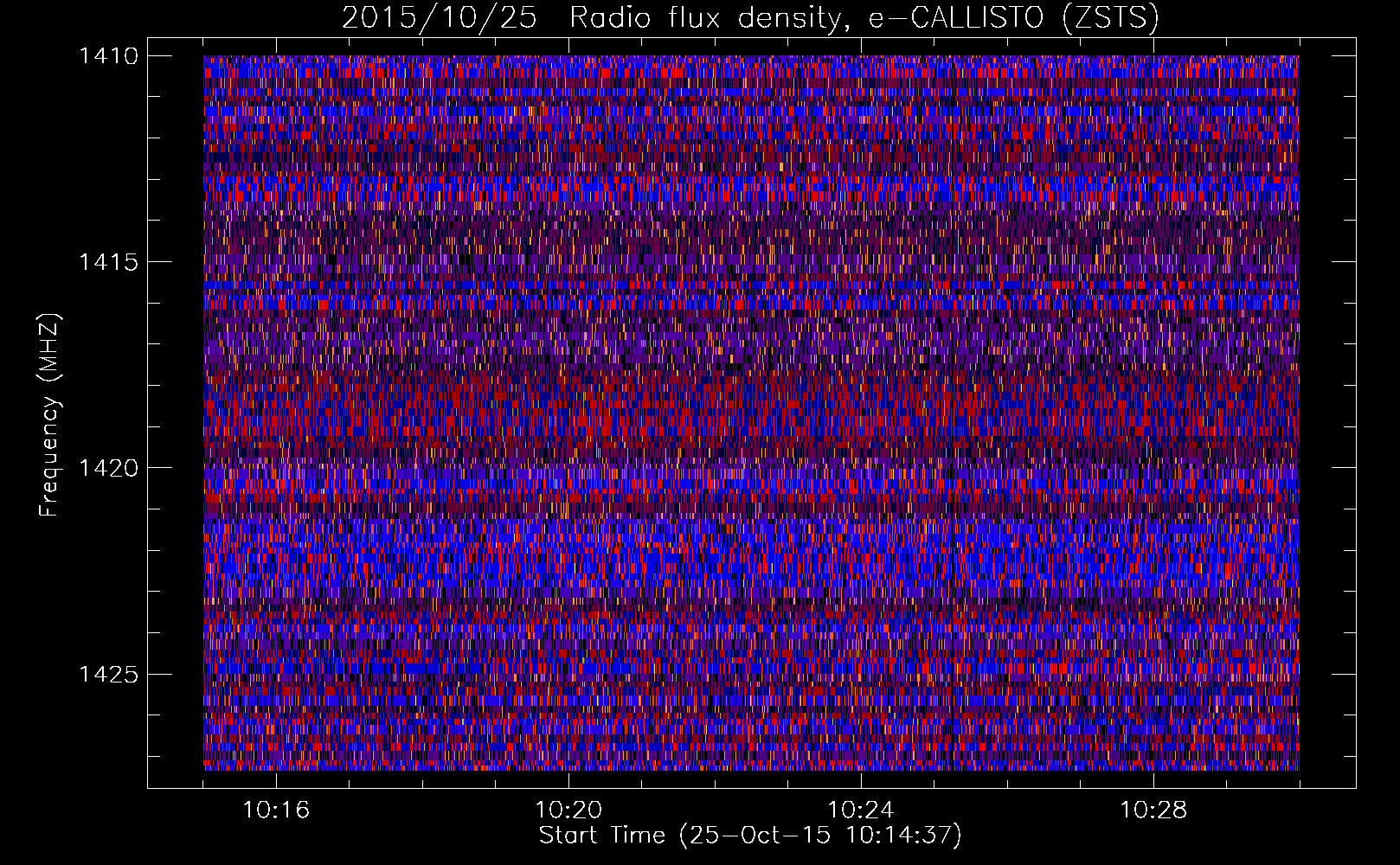Select the 1420 frequency axis label
1400x865 pixels.
(x=108, y=468)
